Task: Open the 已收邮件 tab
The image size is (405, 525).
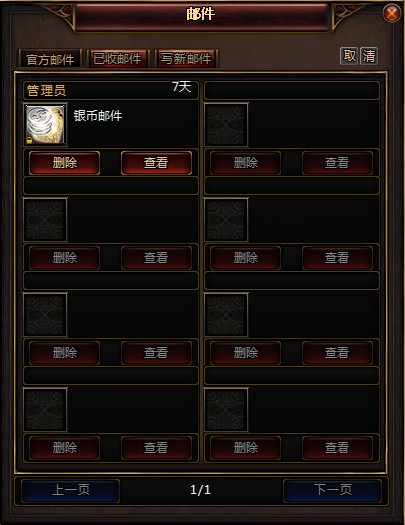Action: pos(117,59)
